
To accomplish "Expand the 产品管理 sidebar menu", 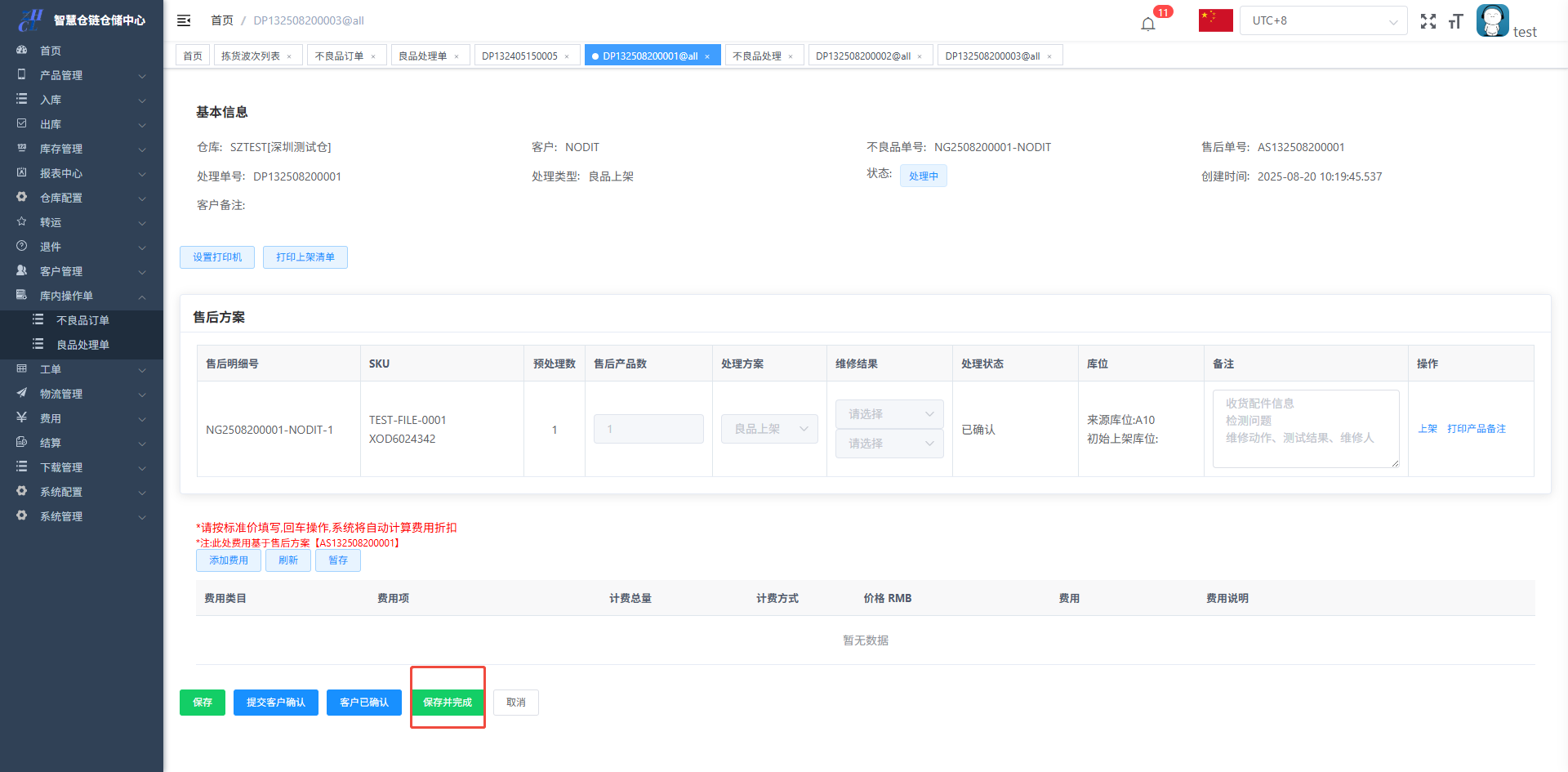I will (82, 75).
